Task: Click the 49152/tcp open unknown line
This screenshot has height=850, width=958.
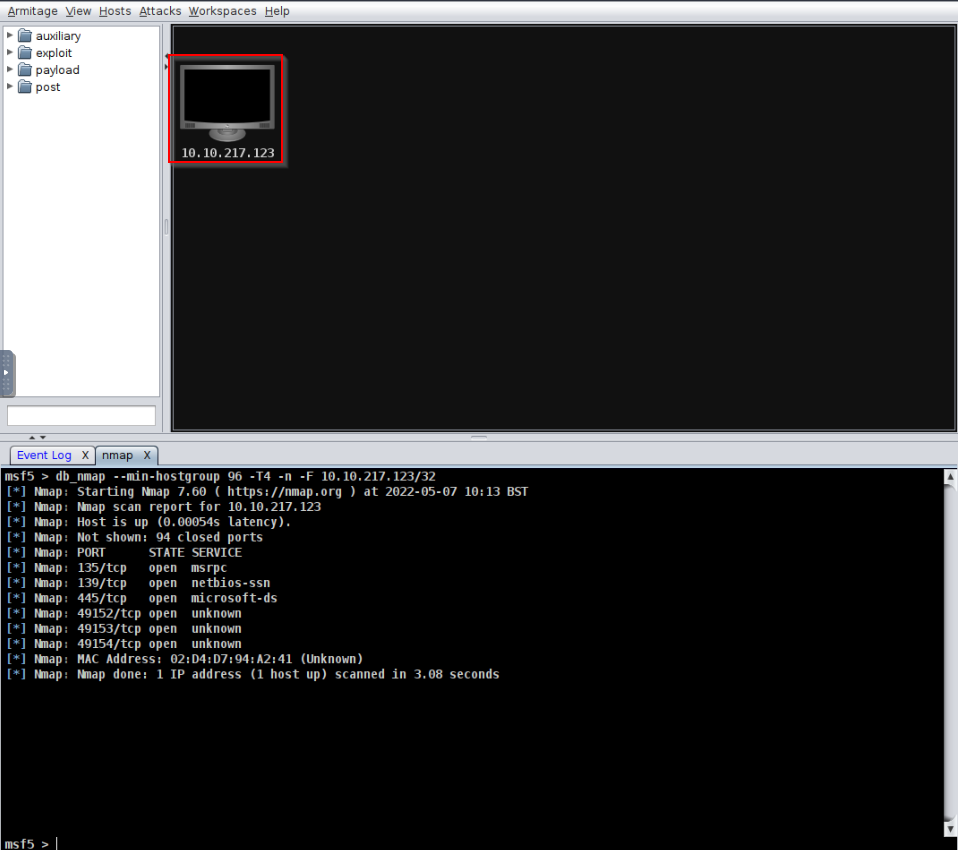Action: pos(124,614)
